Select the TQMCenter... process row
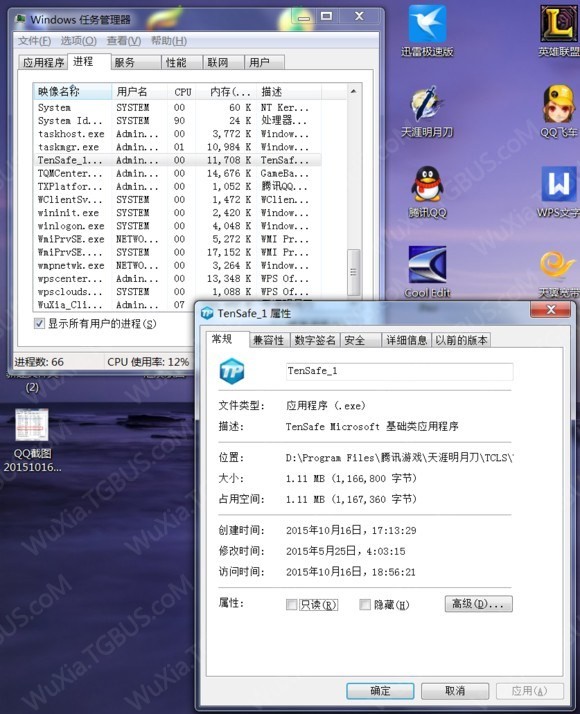The width and height of the screenshot is (580, 714). click(x=178, y=173)
